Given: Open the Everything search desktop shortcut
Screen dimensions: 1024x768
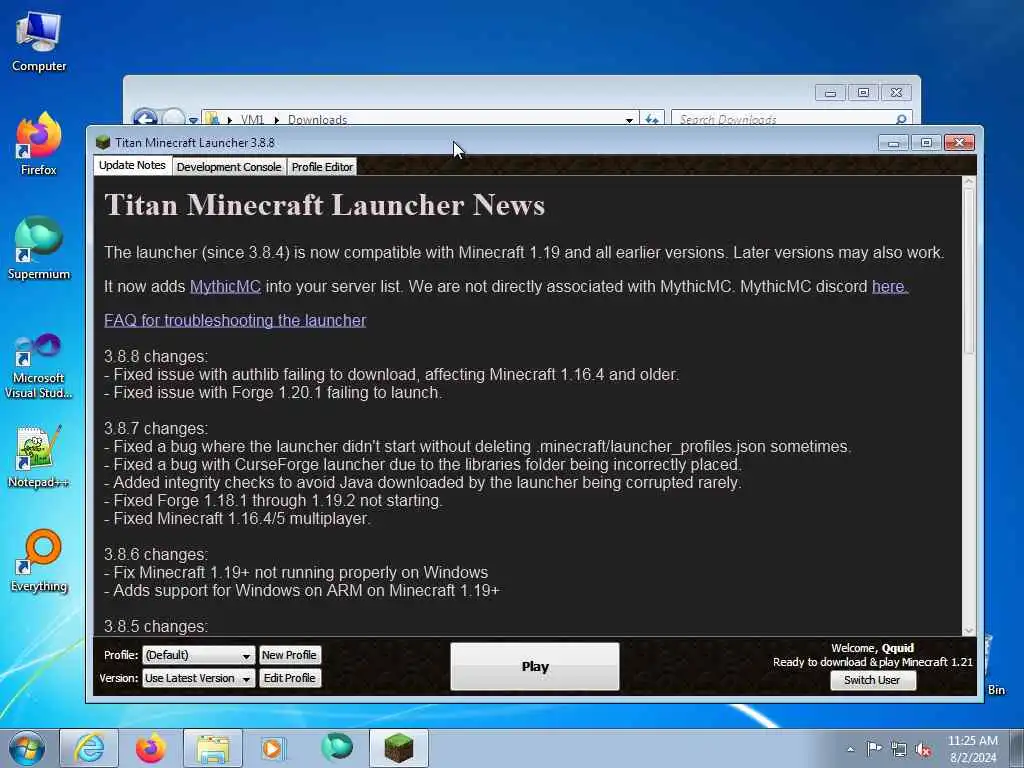Looking at the screenshot, I should [39, 560].
